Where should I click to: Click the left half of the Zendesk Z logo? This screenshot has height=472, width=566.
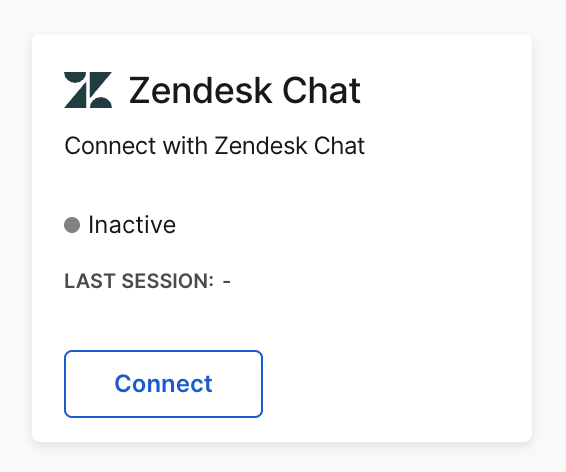tap(75, 90)
